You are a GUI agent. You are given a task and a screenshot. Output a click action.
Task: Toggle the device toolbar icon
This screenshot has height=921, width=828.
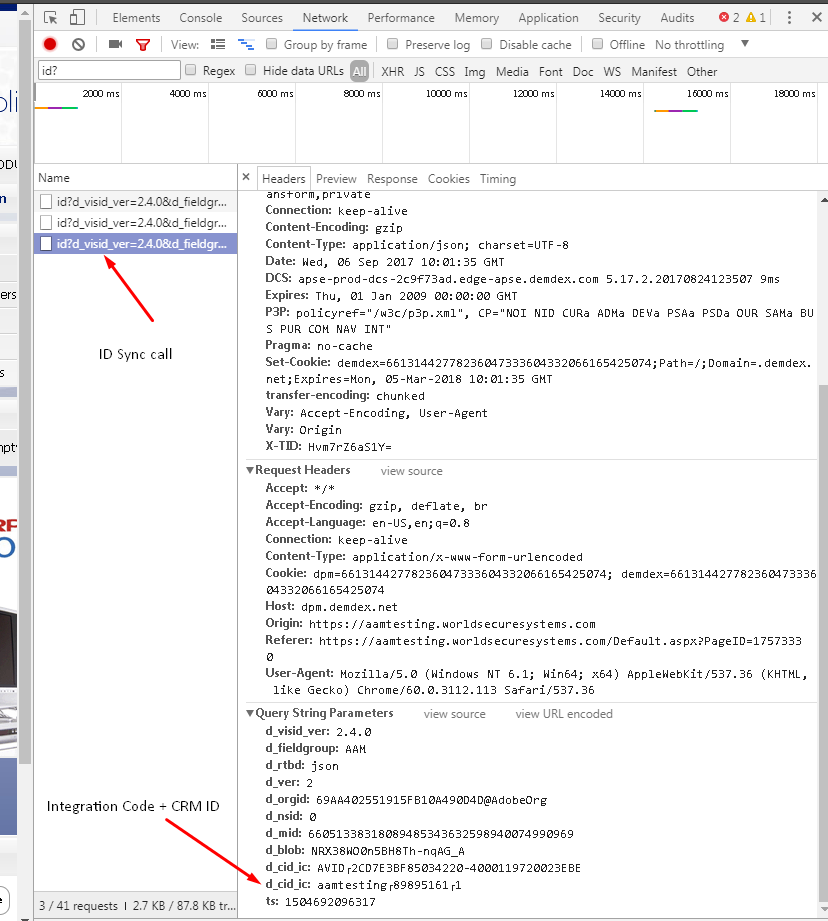coord(77,18)
